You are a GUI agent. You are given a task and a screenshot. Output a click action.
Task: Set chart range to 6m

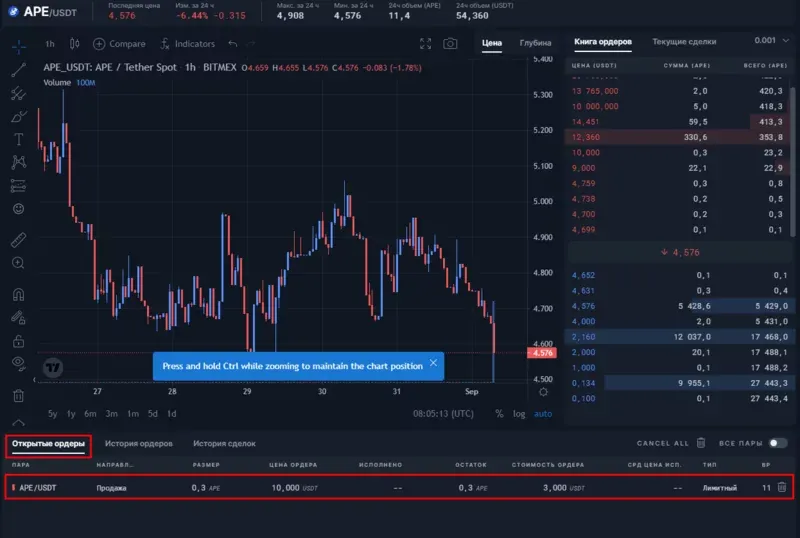(x=90, y=414)
